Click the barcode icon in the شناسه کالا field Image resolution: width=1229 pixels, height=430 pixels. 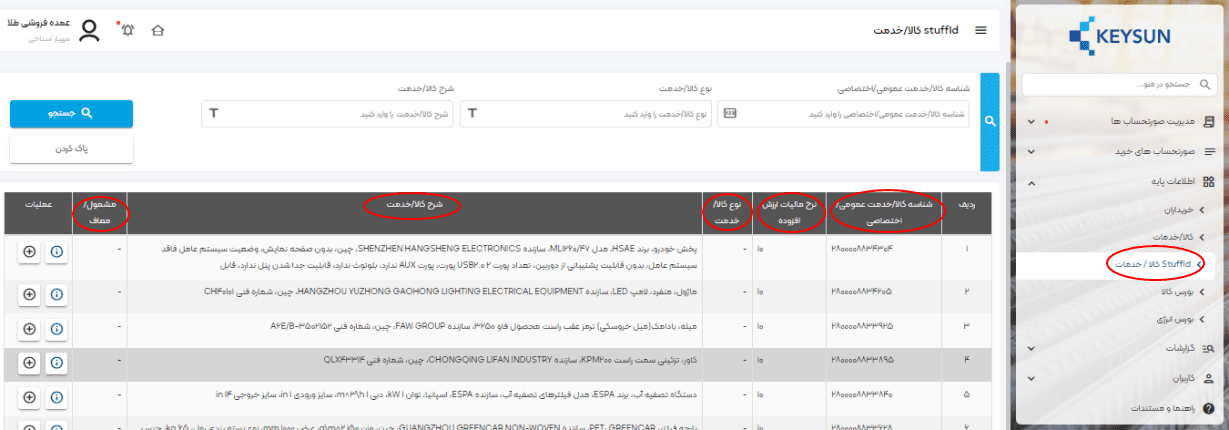pyautogui.click(x=731, y=113)
